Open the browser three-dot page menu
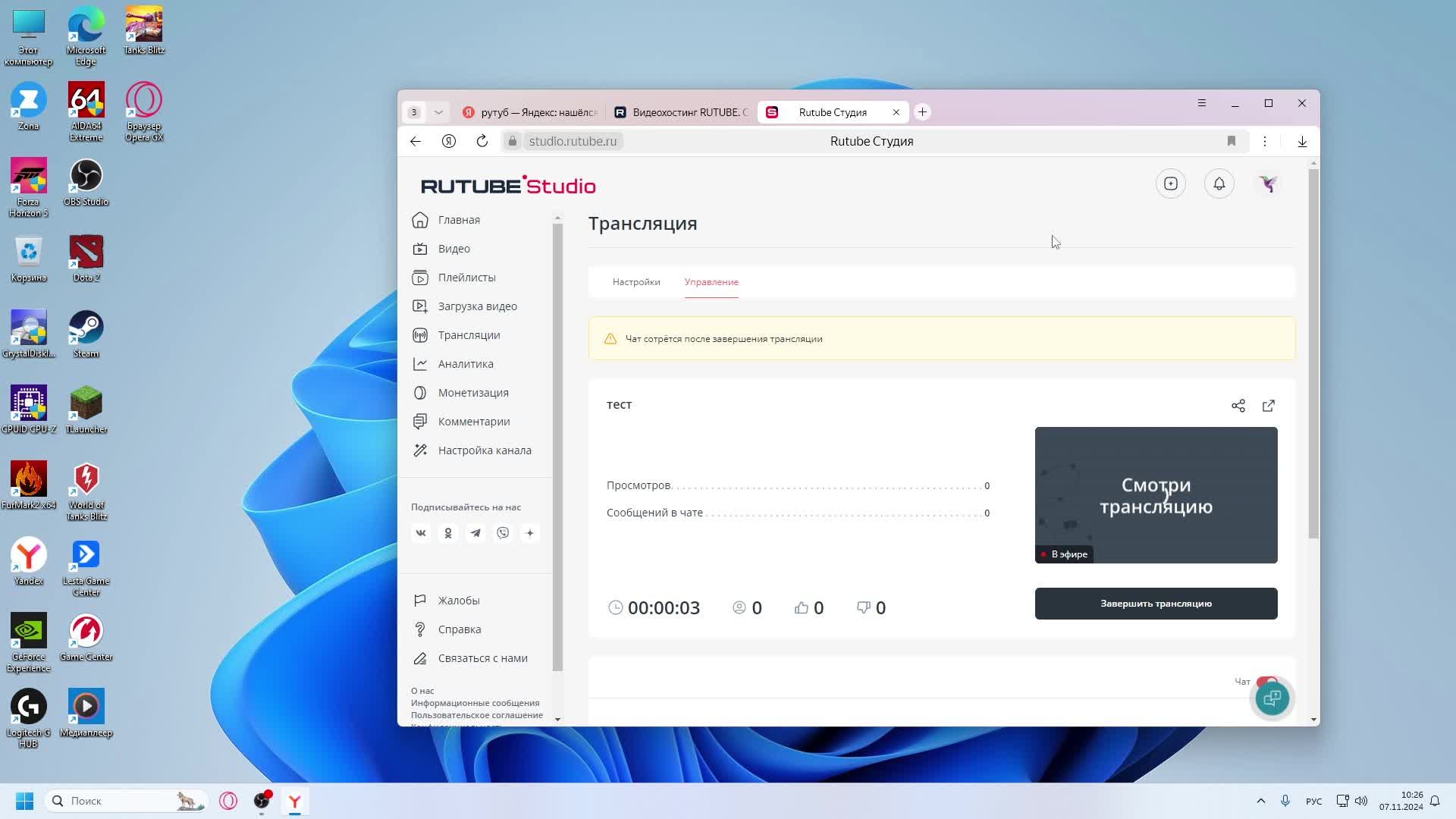1456x819 pixels. (1265, 141)
